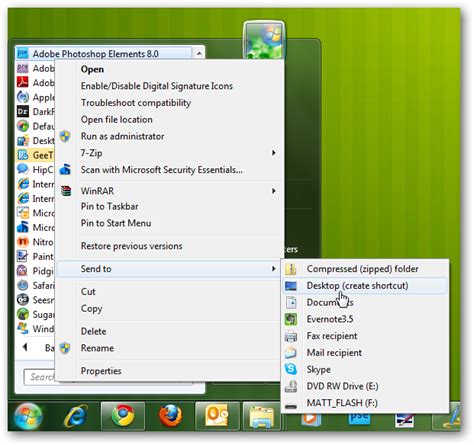Viewport: 474px width, 445px height.
Task: Click the Apple Software Update icon
Action: click(22, 97)
